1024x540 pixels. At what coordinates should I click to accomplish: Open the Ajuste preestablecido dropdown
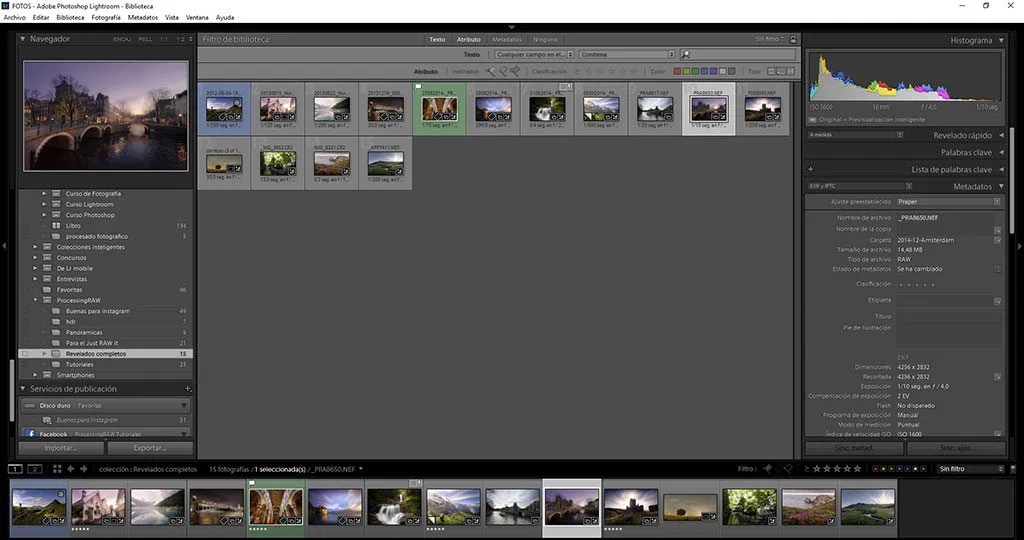pos(948,201)
